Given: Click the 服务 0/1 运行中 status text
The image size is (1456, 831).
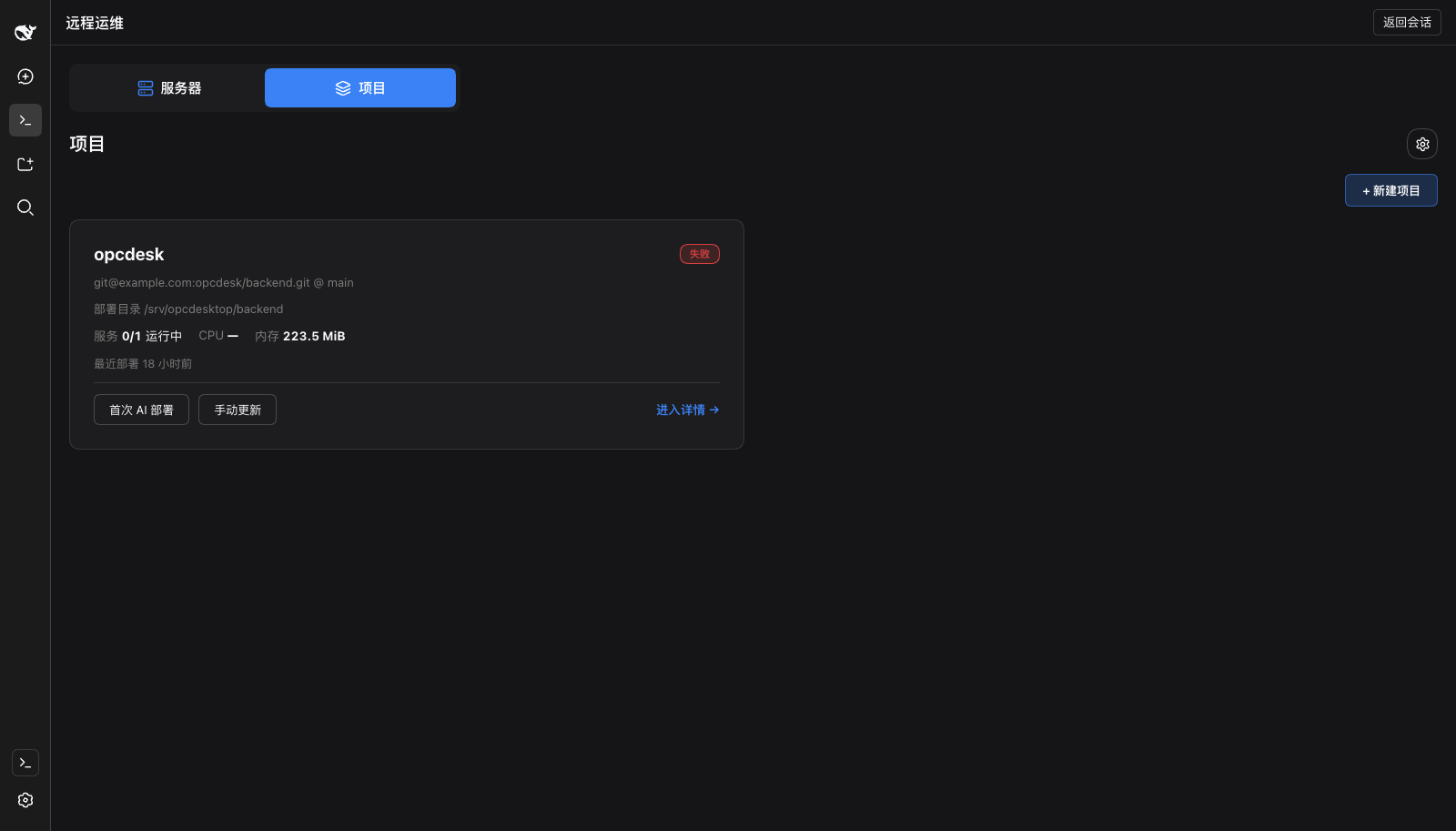Looking at the screenshot, I should tap(137, 336).
